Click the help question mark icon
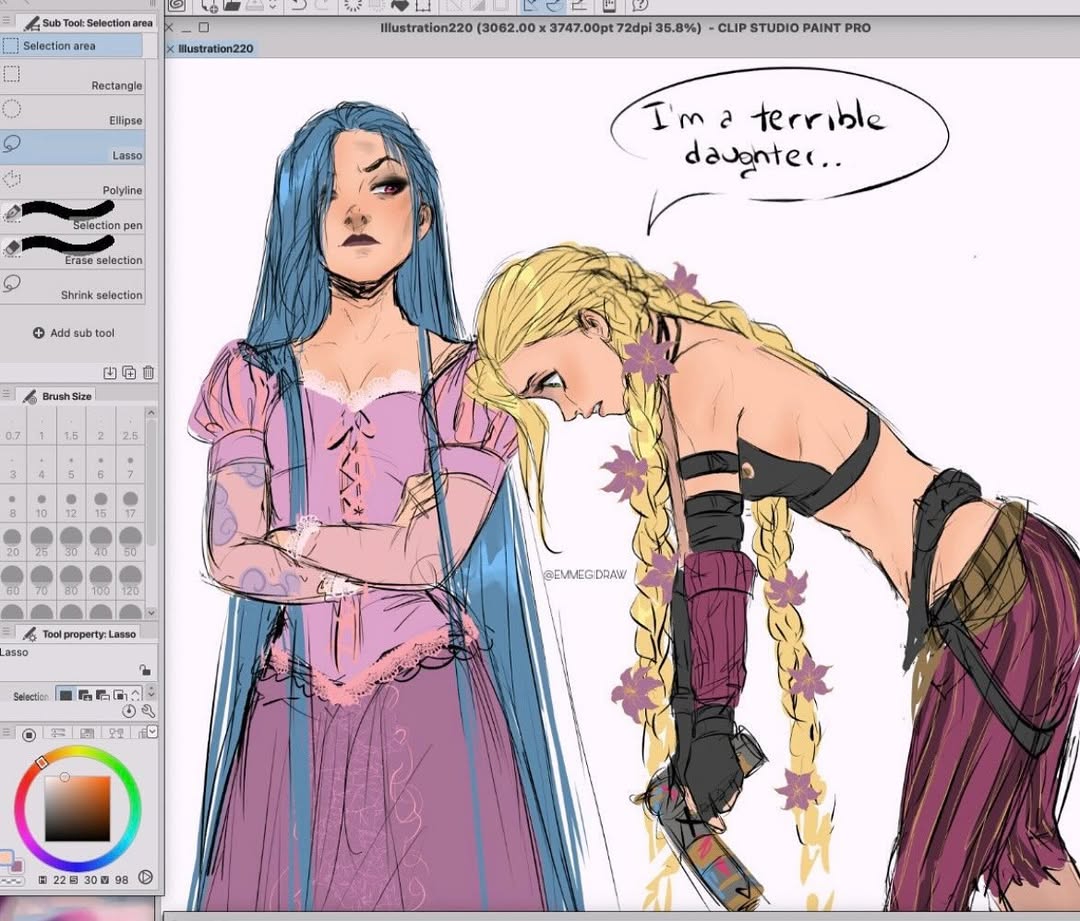This screenshot has height=921, width=1080. 640,6
